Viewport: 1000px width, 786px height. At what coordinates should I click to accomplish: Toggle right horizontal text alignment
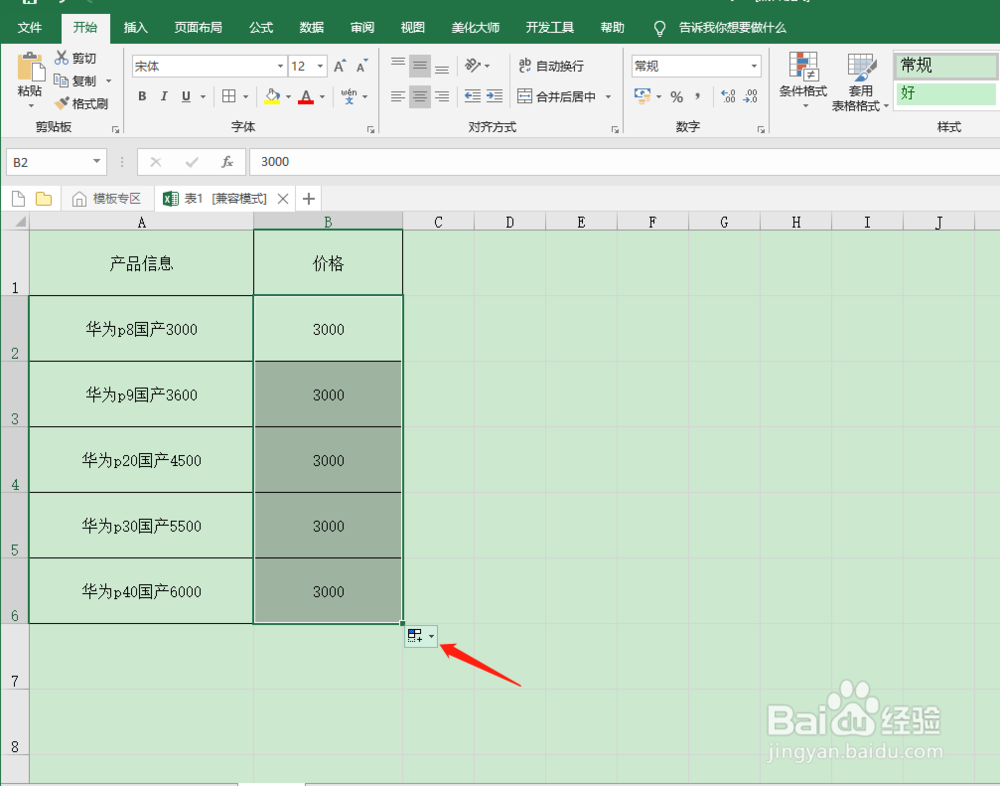442,96
